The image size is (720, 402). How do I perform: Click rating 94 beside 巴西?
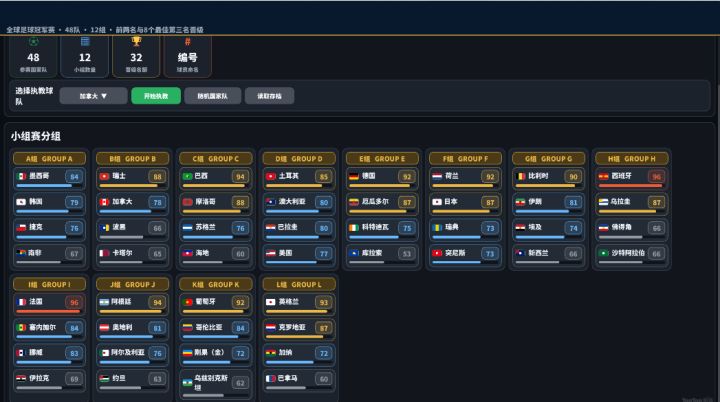(x=240, y=176)
